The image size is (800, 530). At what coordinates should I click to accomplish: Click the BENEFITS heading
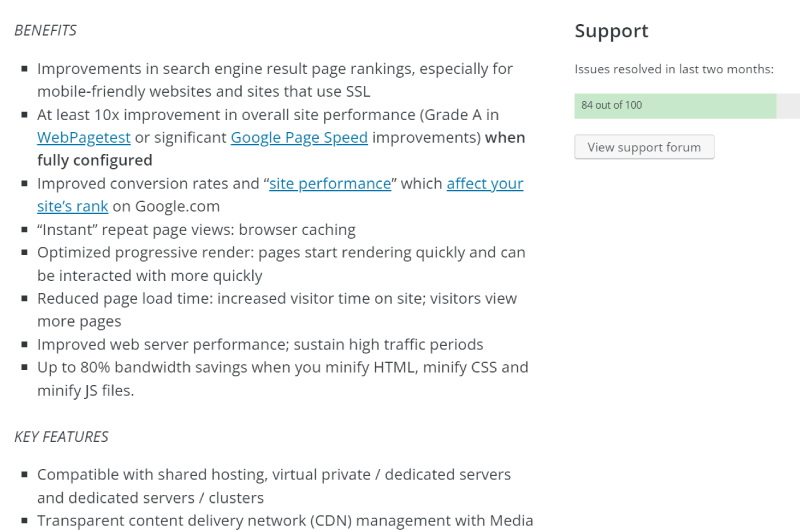tap(45, 31)
